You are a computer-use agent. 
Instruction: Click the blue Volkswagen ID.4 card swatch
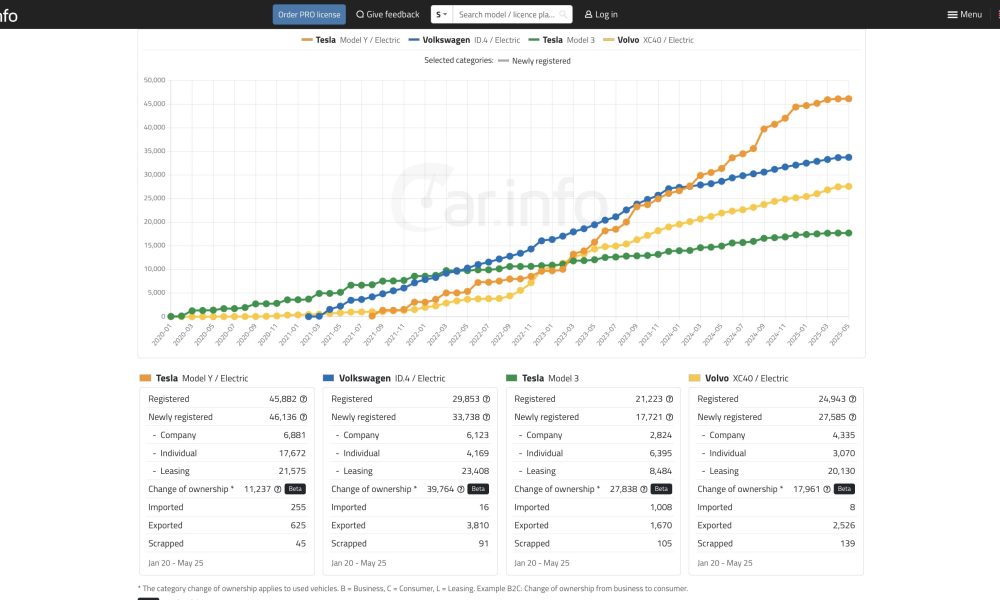coord(328,378)
